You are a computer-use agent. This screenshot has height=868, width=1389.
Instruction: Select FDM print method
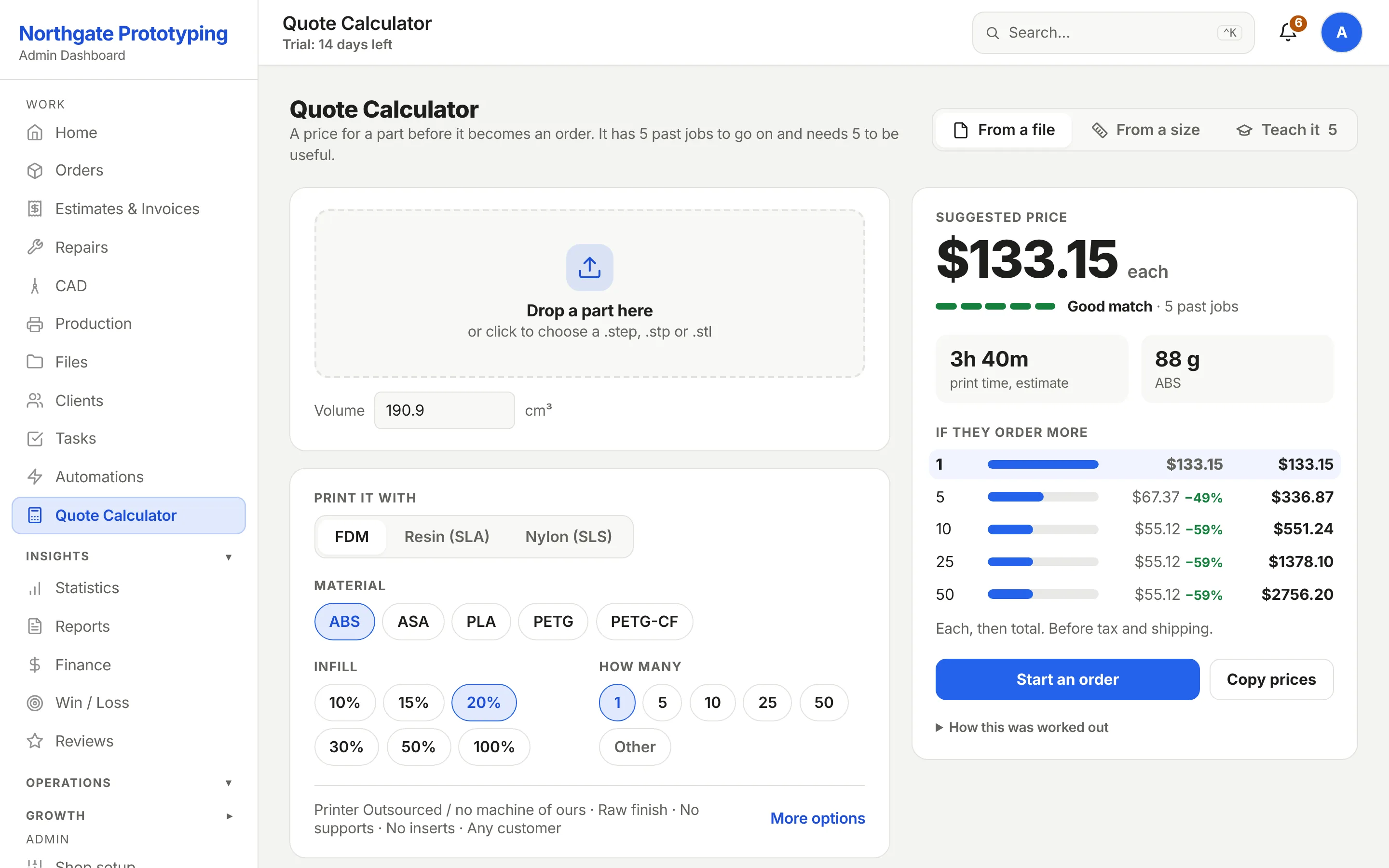tap(352, 537)
